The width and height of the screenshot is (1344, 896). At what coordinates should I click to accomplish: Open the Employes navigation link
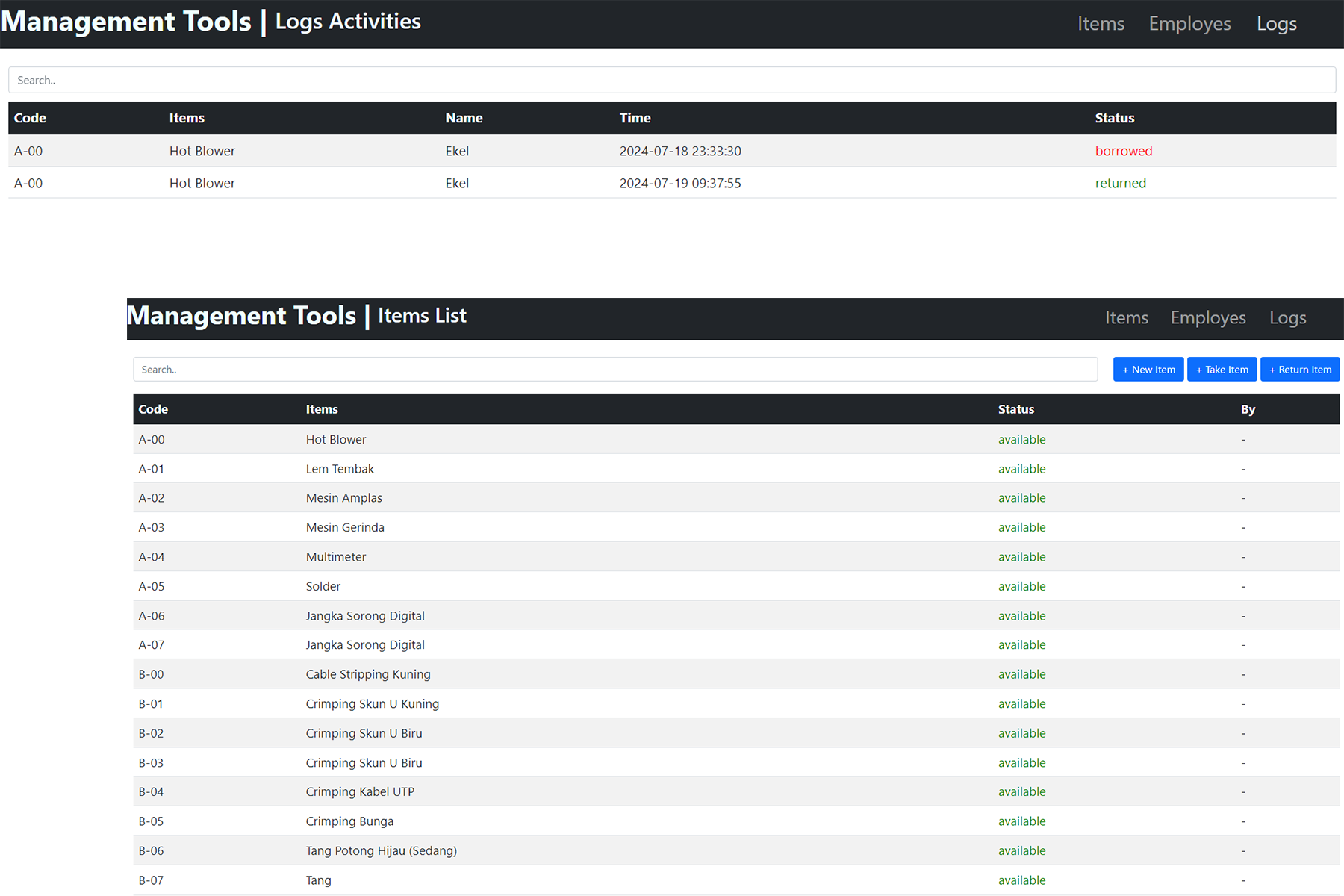1189,23
